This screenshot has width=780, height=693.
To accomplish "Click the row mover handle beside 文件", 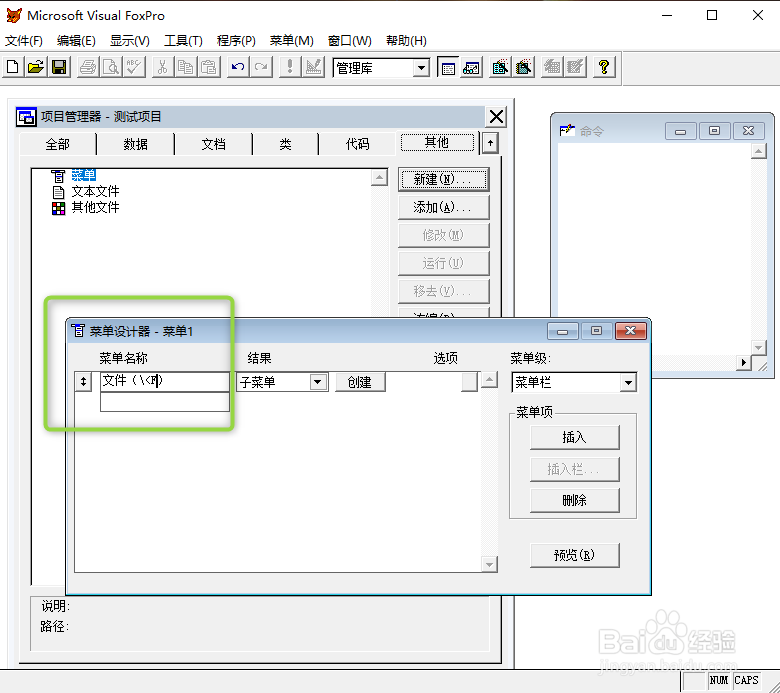I will pos(83,382).
